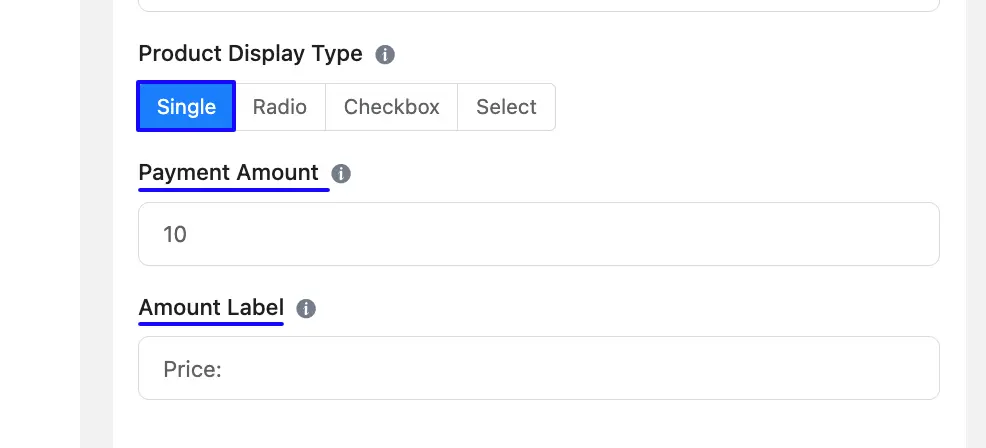986x448 pixels.
Task: Click the gray margin right of the panel
Action: click(975, 224)
